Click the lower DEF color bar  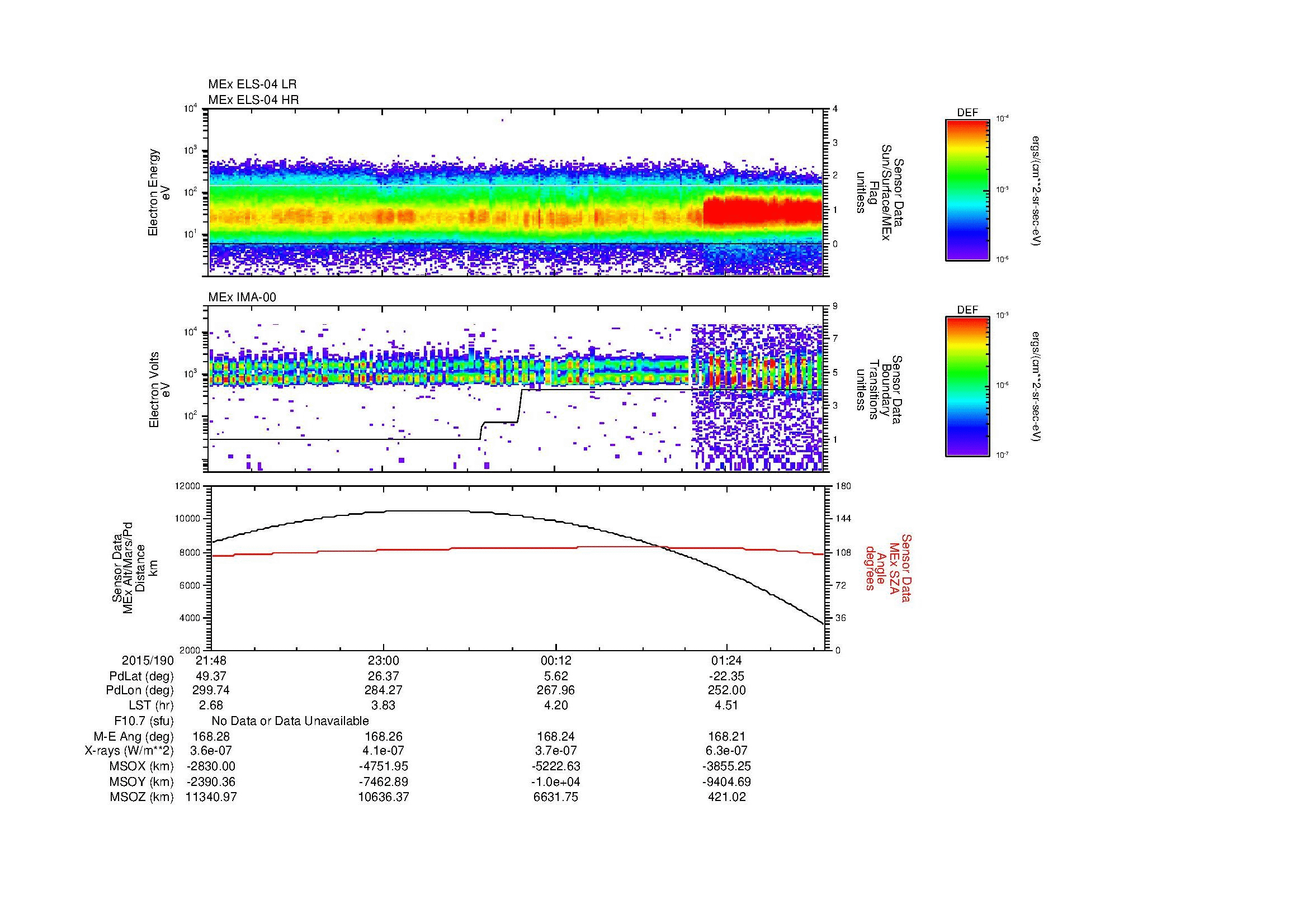point(967,386)
